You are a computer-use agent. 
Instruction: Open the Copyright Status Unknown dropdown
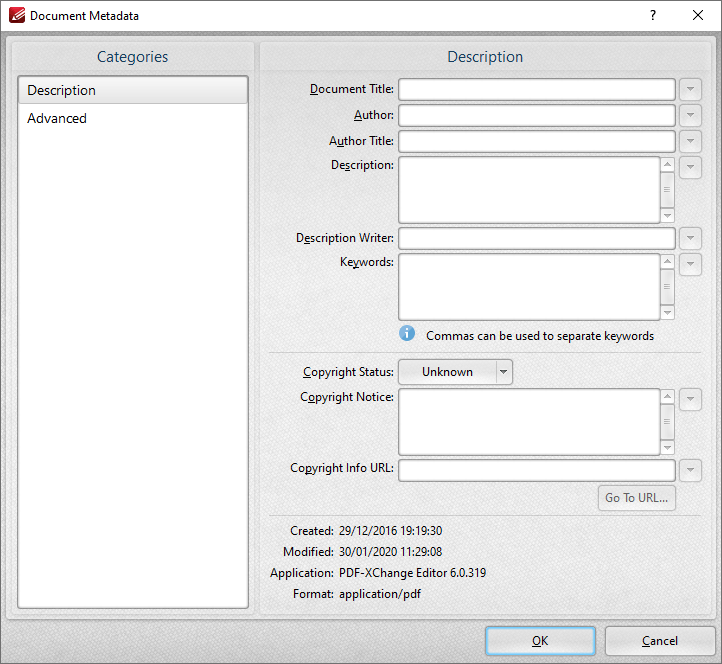pos(455,372)
